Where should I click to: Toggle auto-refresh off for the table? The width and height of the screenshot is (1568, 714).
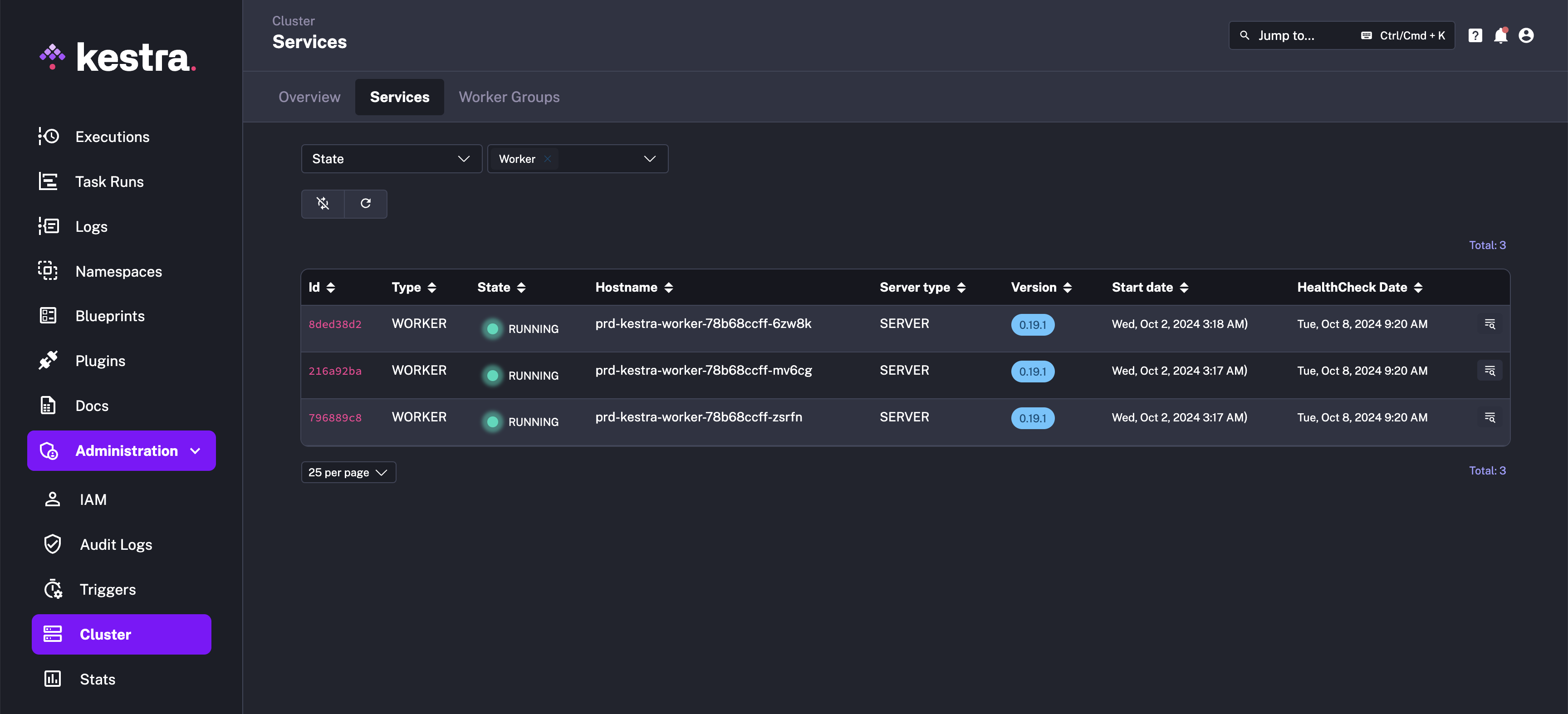point(323,203)
